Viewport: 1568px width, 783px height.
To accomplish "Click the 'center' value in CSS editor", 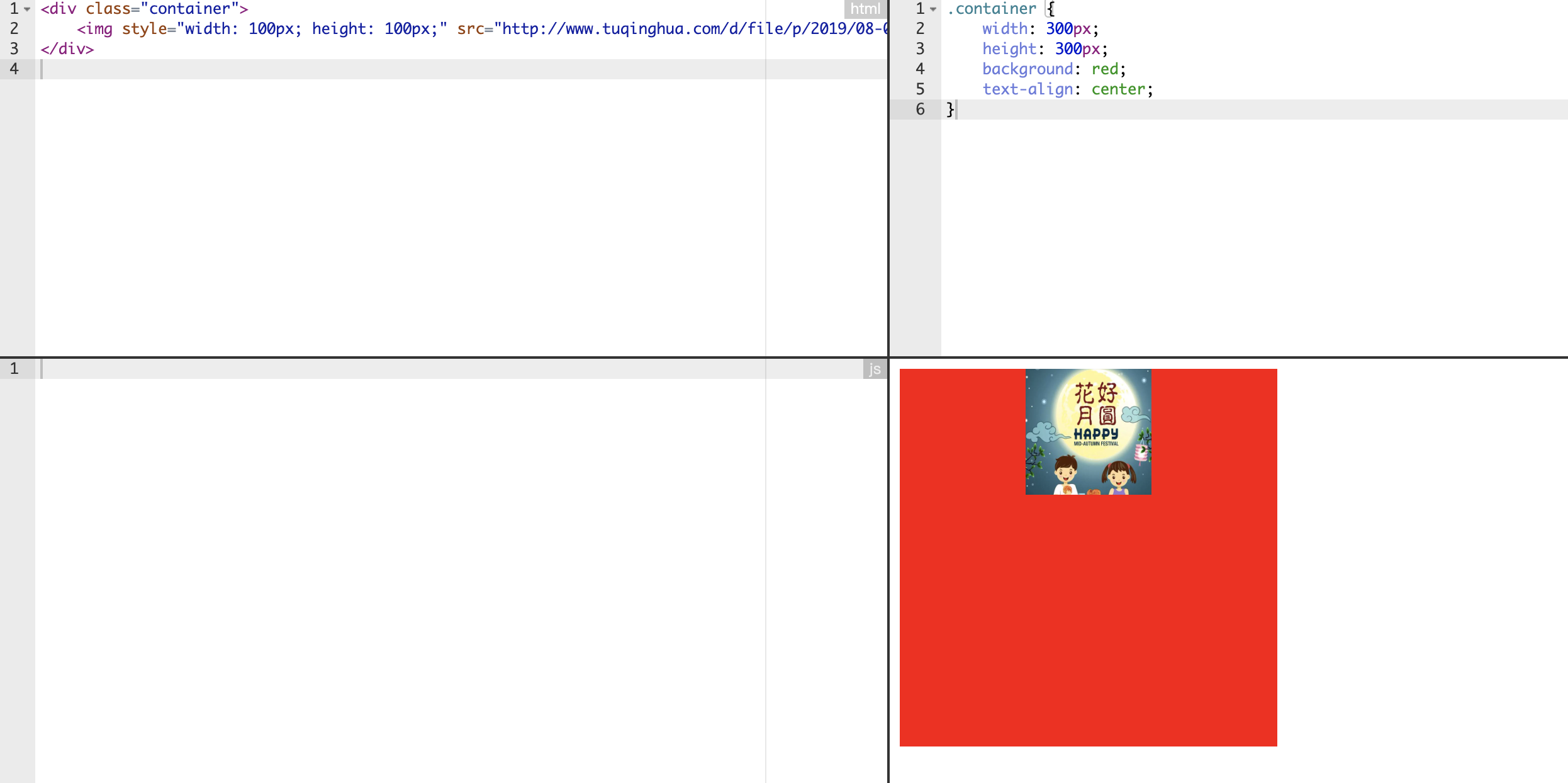I will pos(1118,89).
